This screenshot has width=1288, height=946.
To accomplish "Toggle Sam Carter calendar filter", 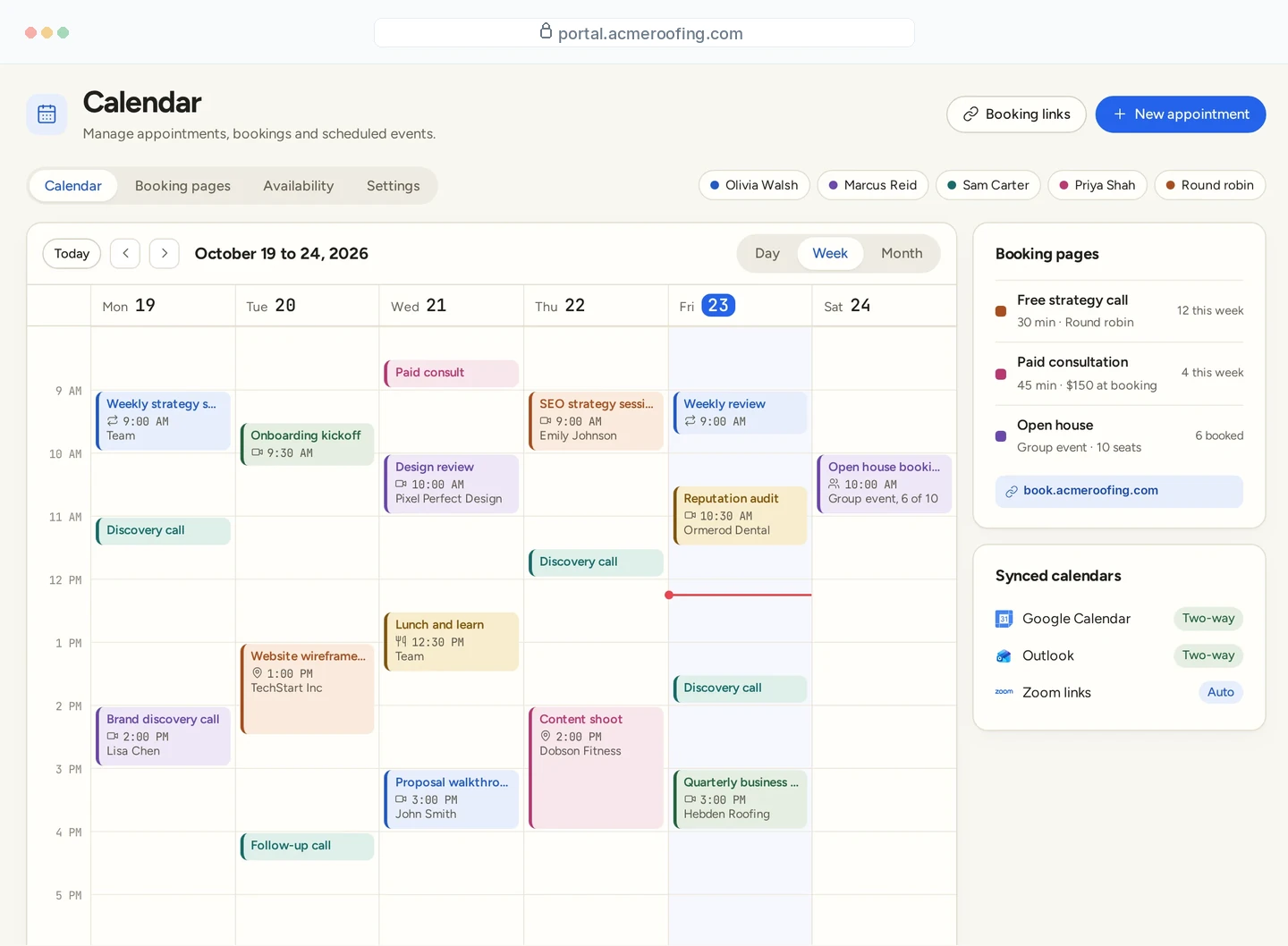I will pyautogui.click(x=988, y=185).
